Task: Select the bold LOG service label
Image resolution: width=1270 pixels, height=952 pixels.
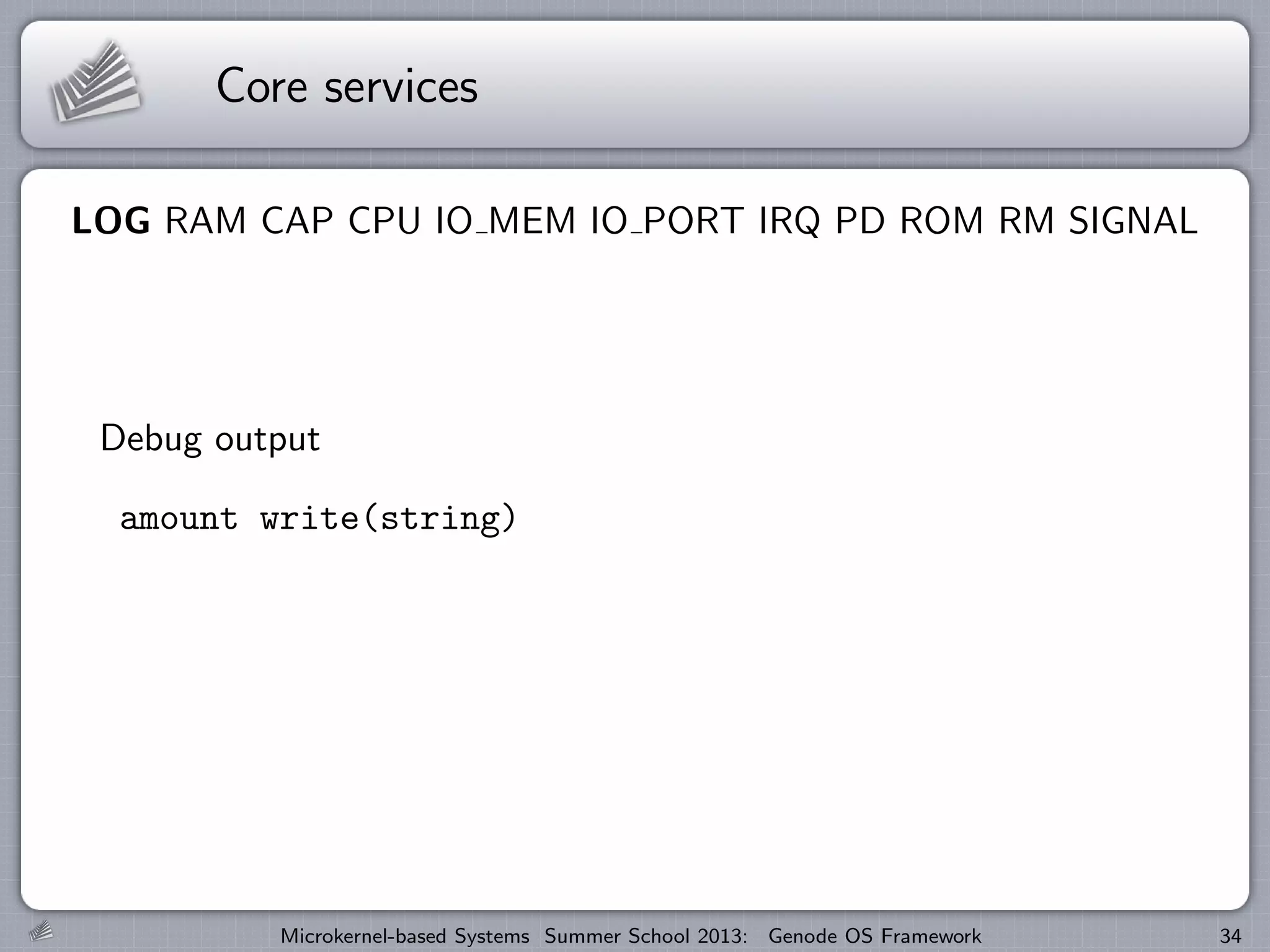Action: [x=111, y=221]
